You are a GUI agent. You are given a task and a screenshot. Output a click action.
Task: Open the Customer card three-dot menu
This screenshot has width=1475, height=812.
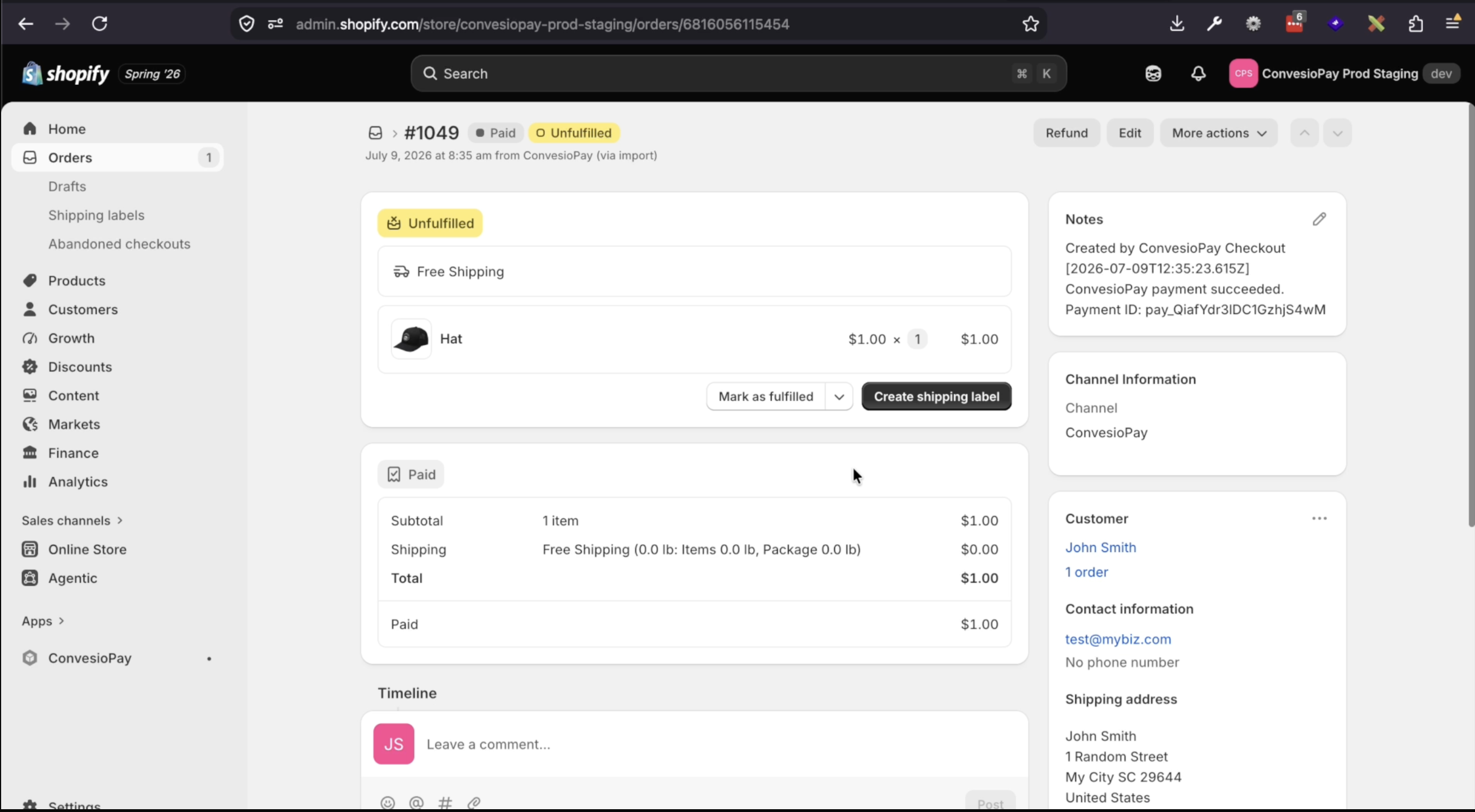(x=1319, y=519)
